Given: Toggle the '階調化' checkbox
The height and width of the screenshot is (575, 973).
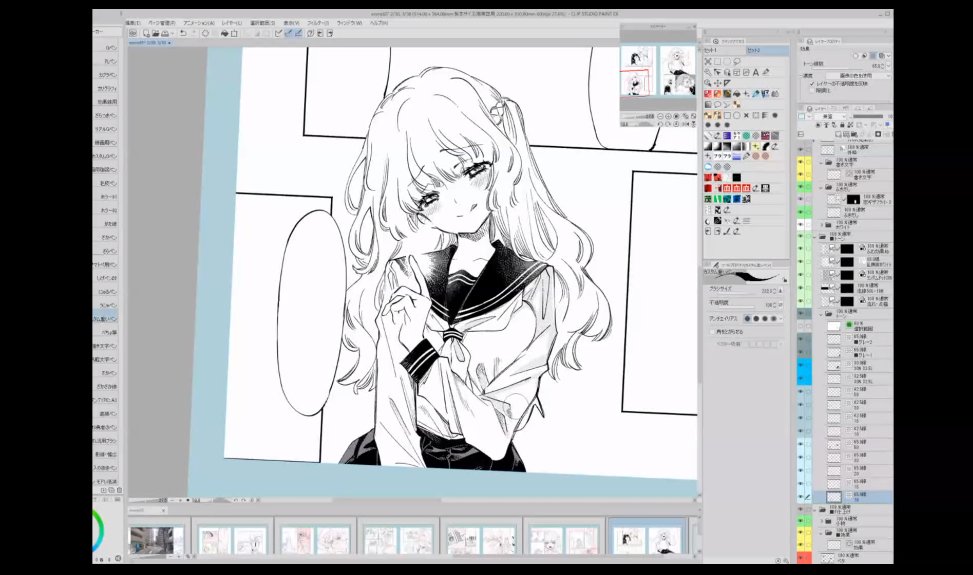Looking at the screenshot, I should tap(812, 91).
